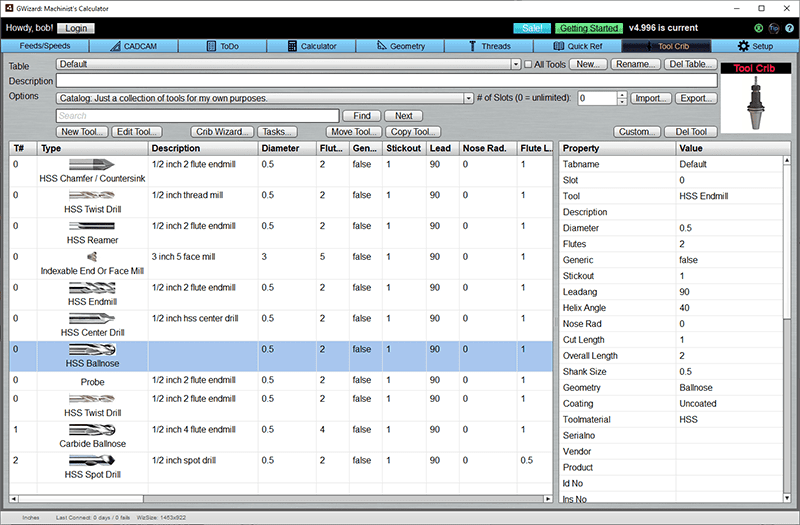Image resolution: width=800 pixels, height=525 pixels.
Task: Open the ToDo tab
Action: click(222, 46)
